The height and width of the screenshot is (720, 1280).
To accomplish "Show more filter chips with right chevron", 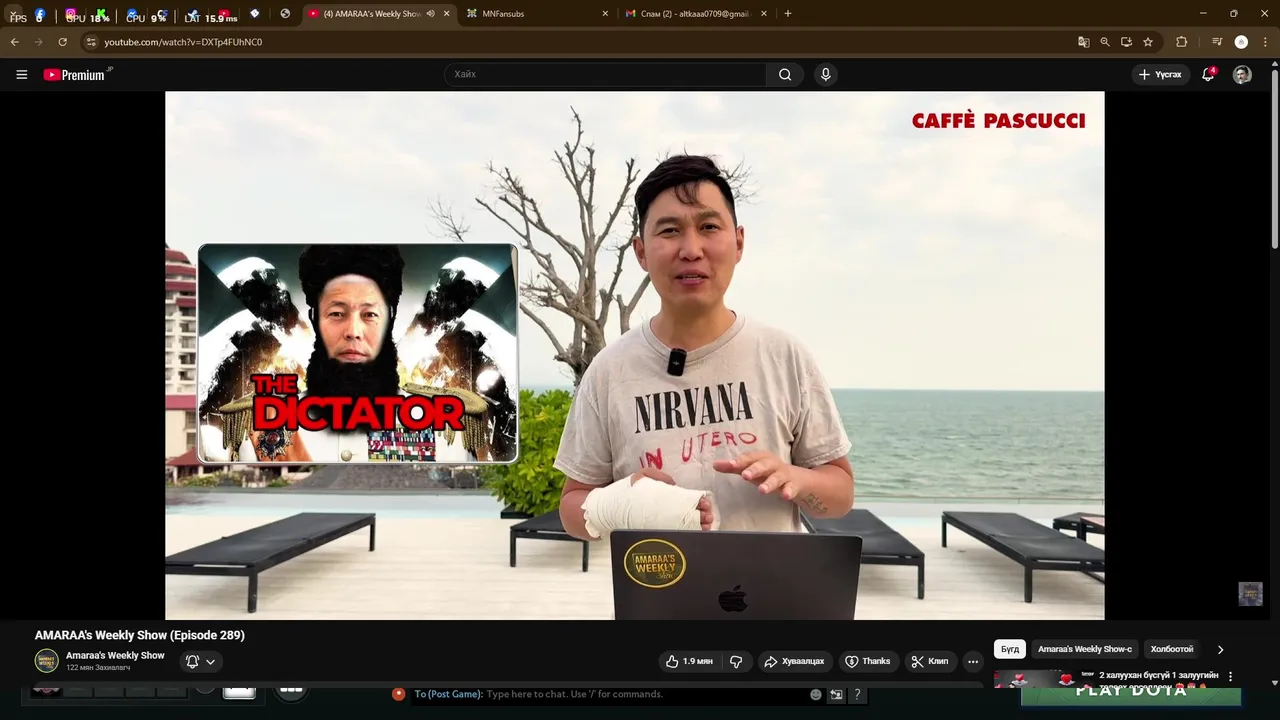I will [x=1220, y=649].
